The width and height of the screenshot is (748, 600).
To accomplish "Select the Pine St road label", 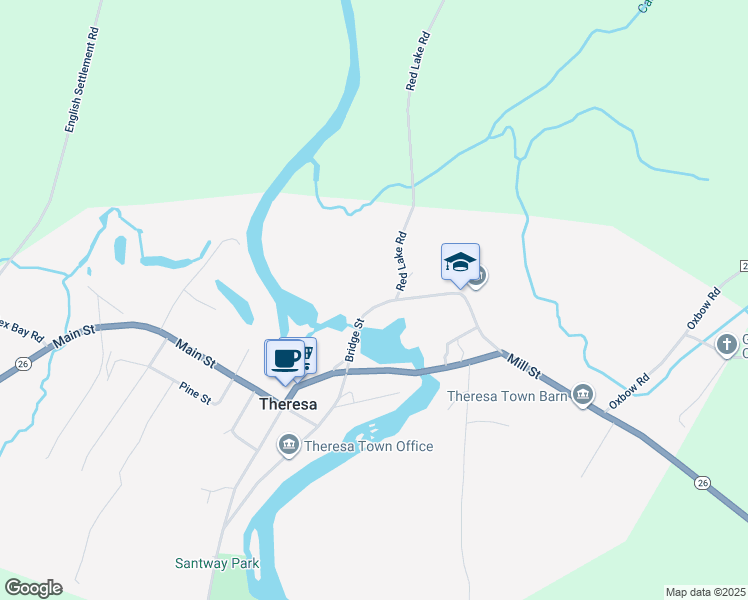I will 195,393.
